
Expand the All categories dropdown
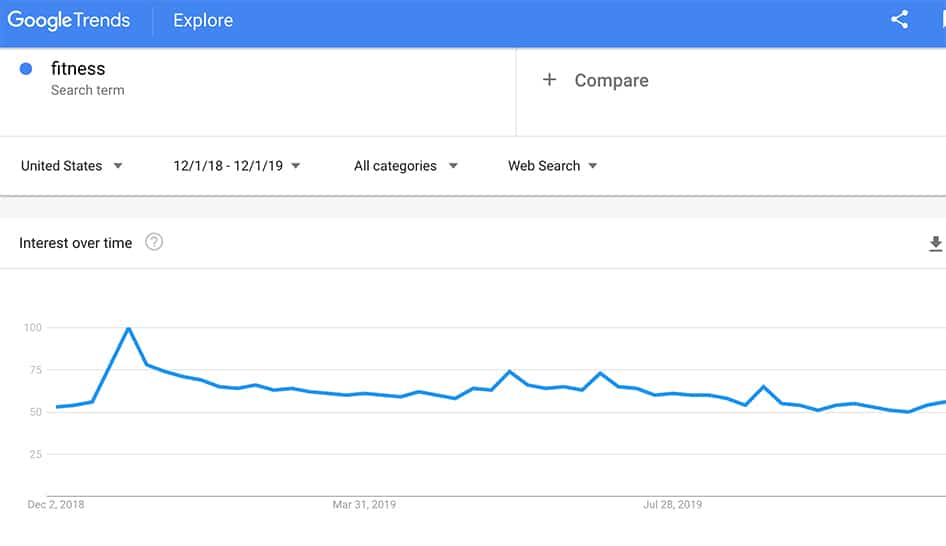click(x=406, y=166)
